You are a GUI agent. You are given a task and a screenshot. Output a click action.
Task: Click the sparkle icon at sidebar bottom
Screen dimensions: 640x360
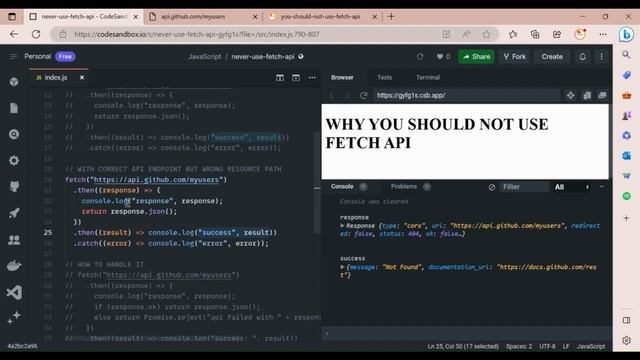click(14, 318)
